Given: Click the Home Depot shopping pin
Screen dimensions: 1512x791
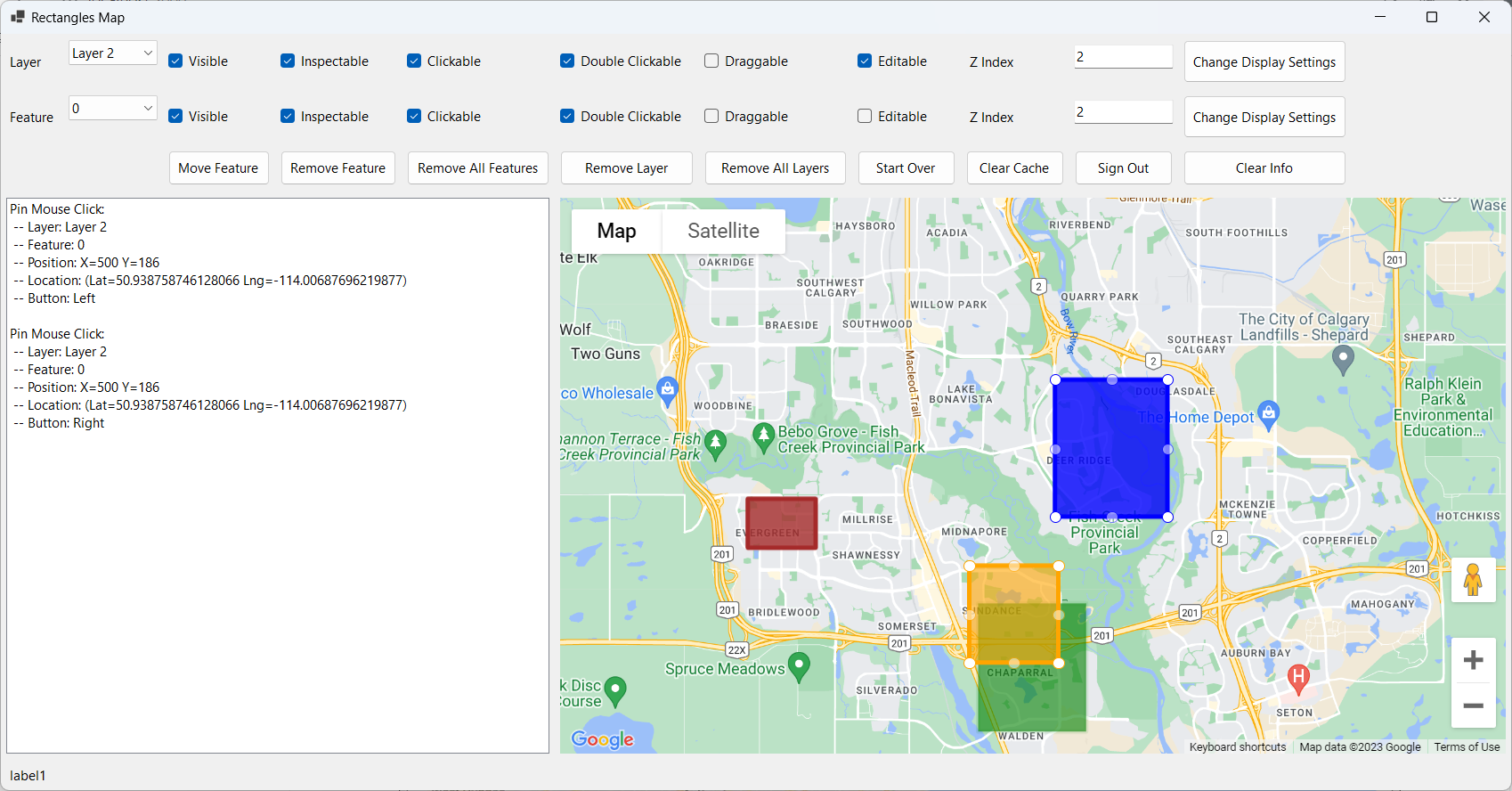Looking at the screenshot, I should tap(1269, 413).
